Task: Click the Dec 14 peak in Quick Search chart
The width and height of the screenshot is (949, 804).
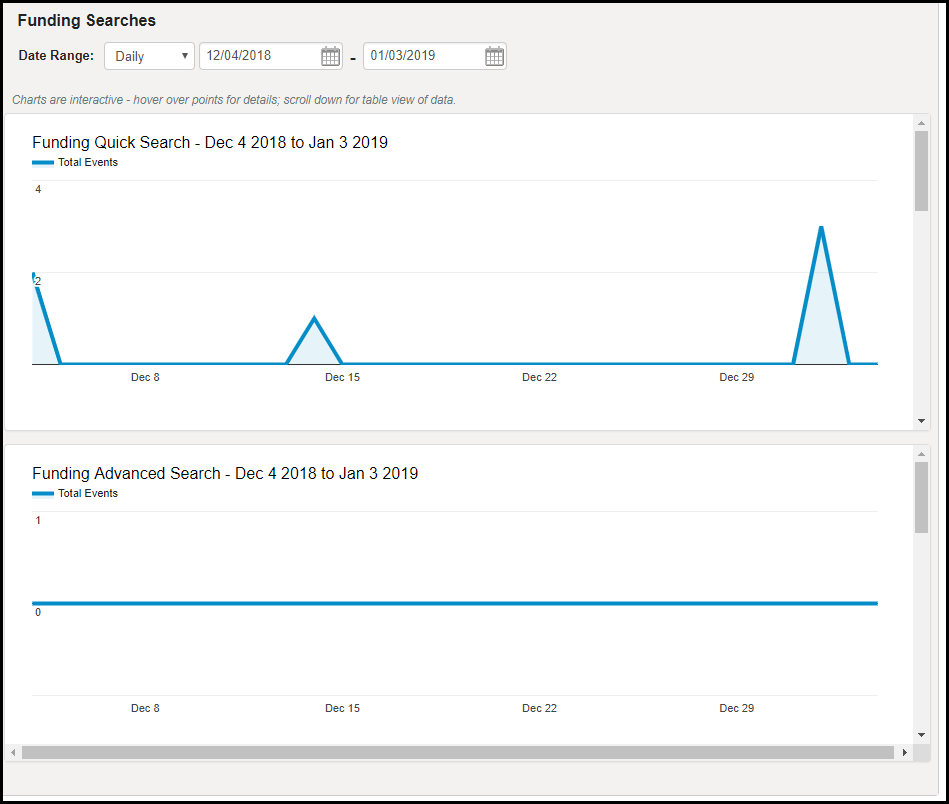Action: pyautogui.click(x=315, y=319)
